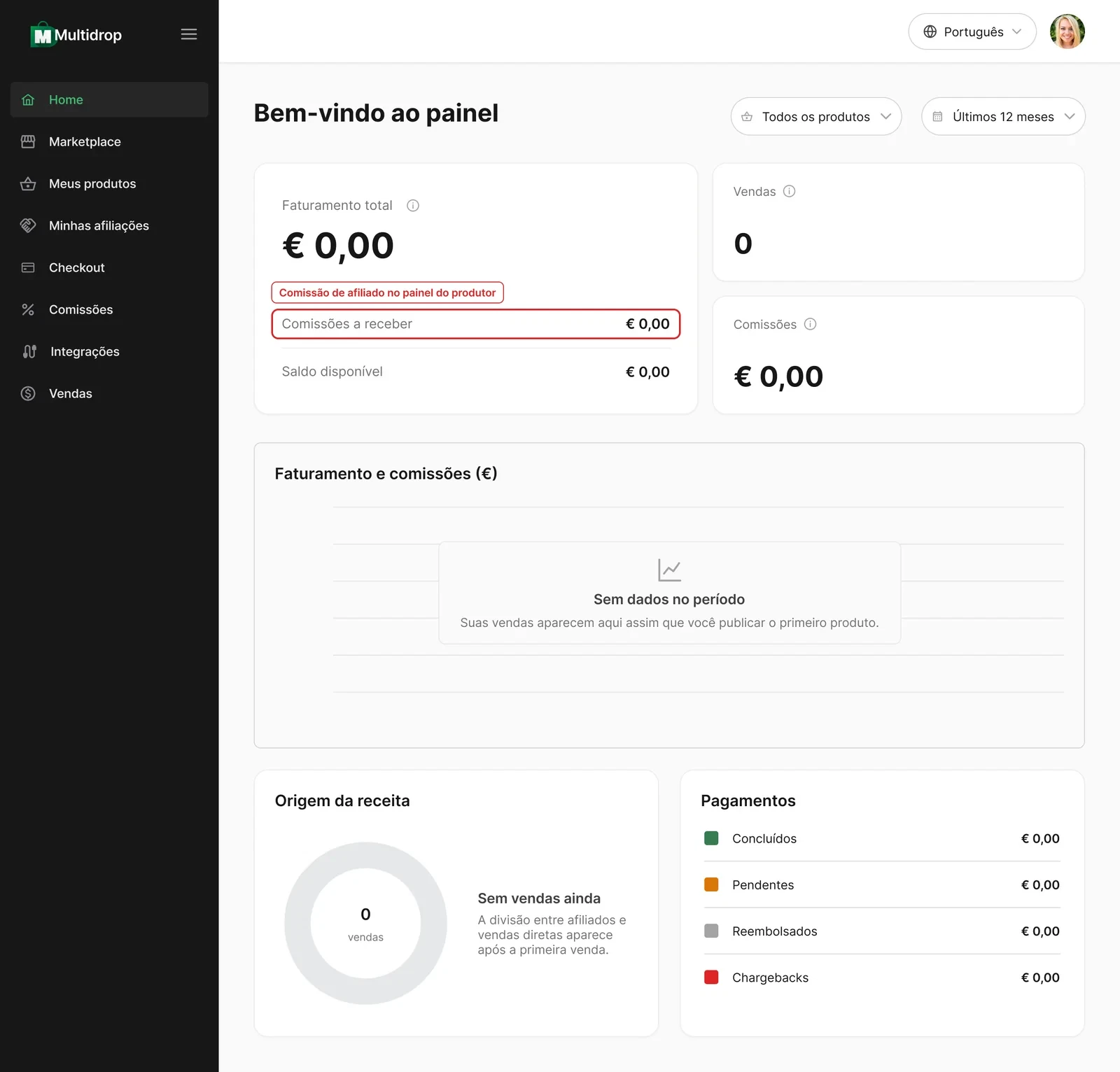Open Checkout menu item

(x=109, y=267)
